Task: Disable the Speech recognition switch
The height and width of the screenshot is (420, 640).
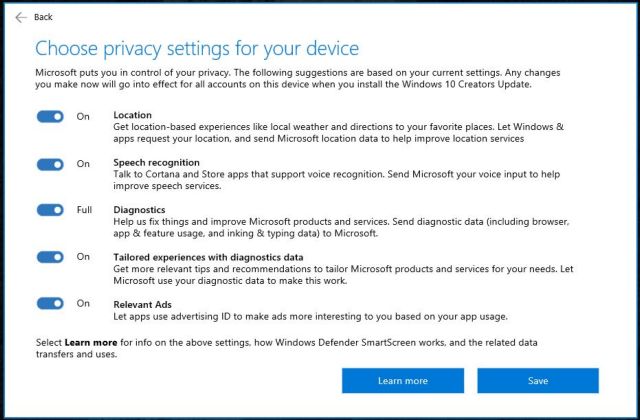Action: click(x=50, y=163)
